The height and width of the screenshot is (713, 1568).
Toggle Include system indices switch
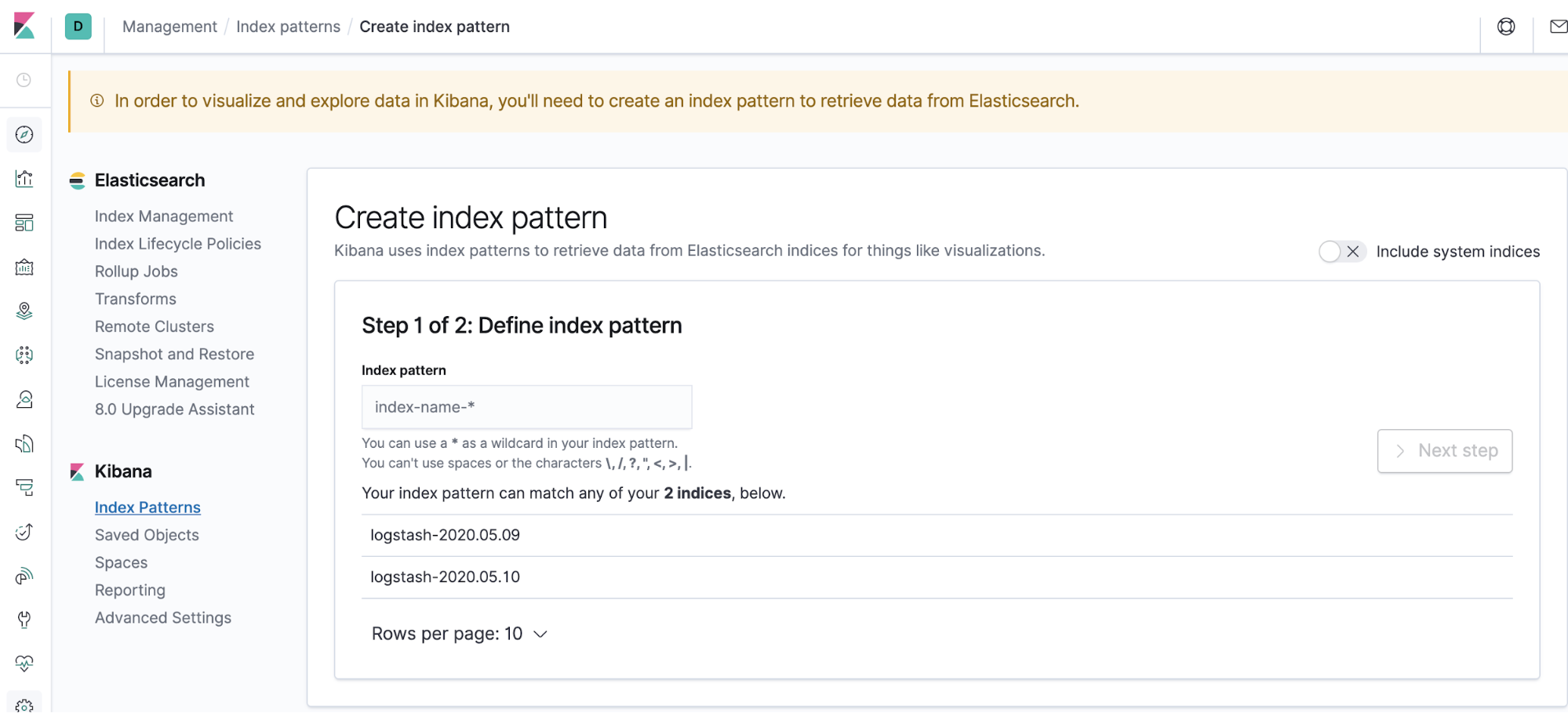[x=1342, y=252]
